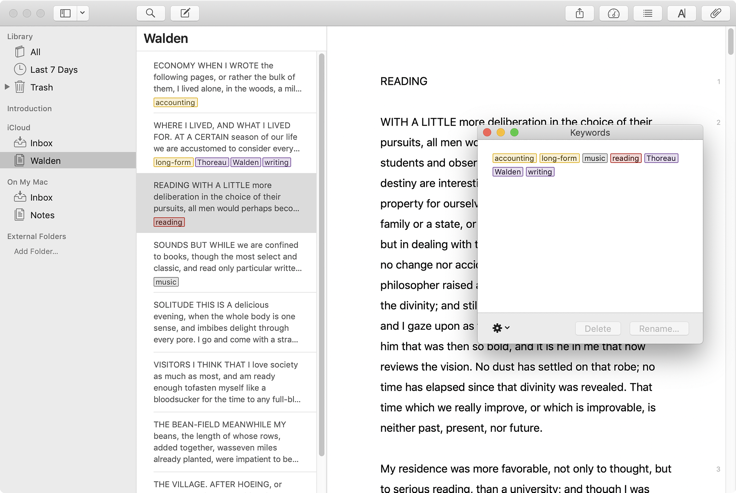Open the sidebar view options dropdown arrow
736x493 pixels.
point(83,13)
